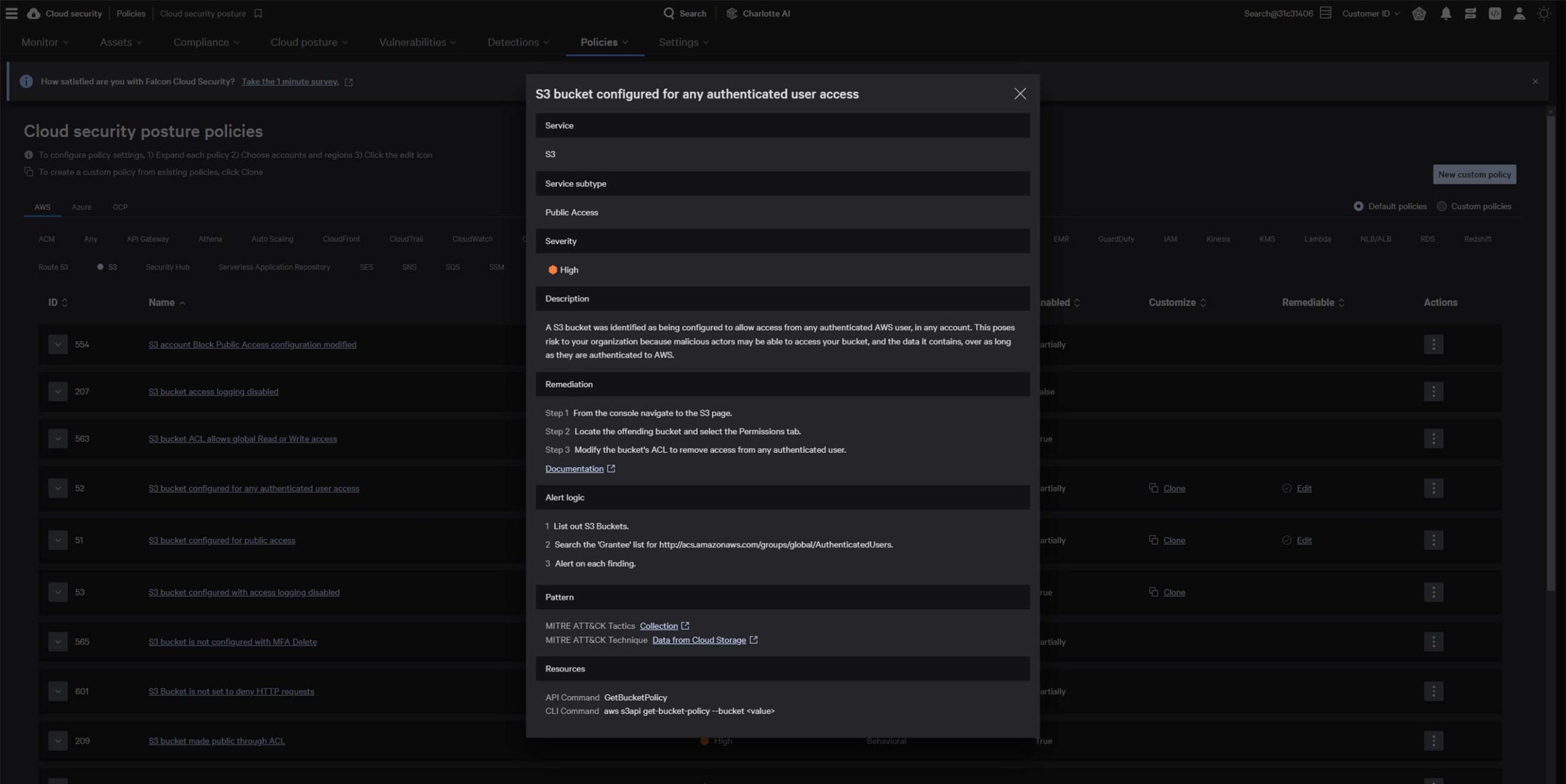Filter by CloudTrail service
The image size is (1566, 784).
(x=406, y=239)
